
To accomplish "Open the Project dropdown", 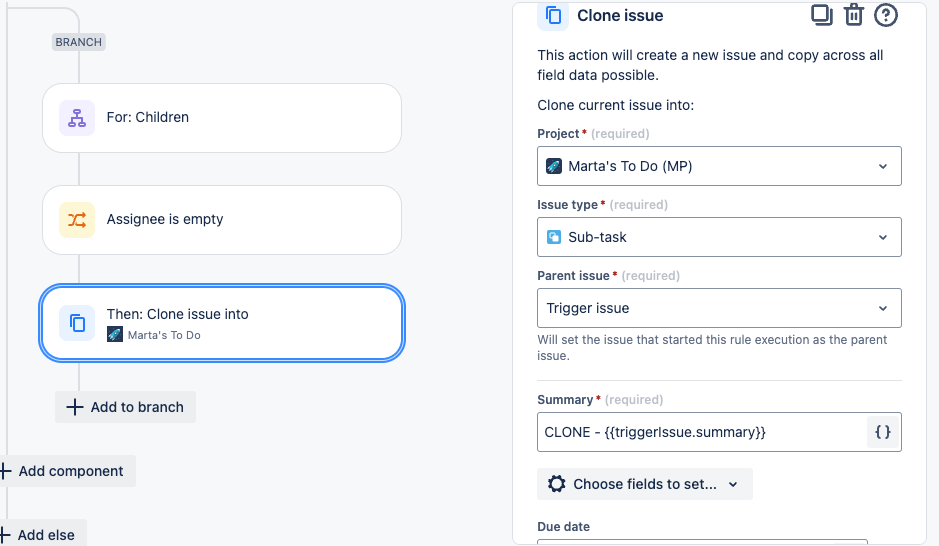I will click(x=719, y=166).
